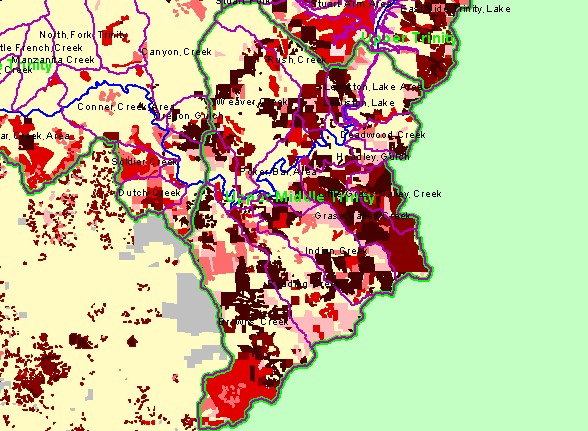Click the green Middle Trinity heading
The height and width of the screenshot is (431, 588).
pos(325,197)
